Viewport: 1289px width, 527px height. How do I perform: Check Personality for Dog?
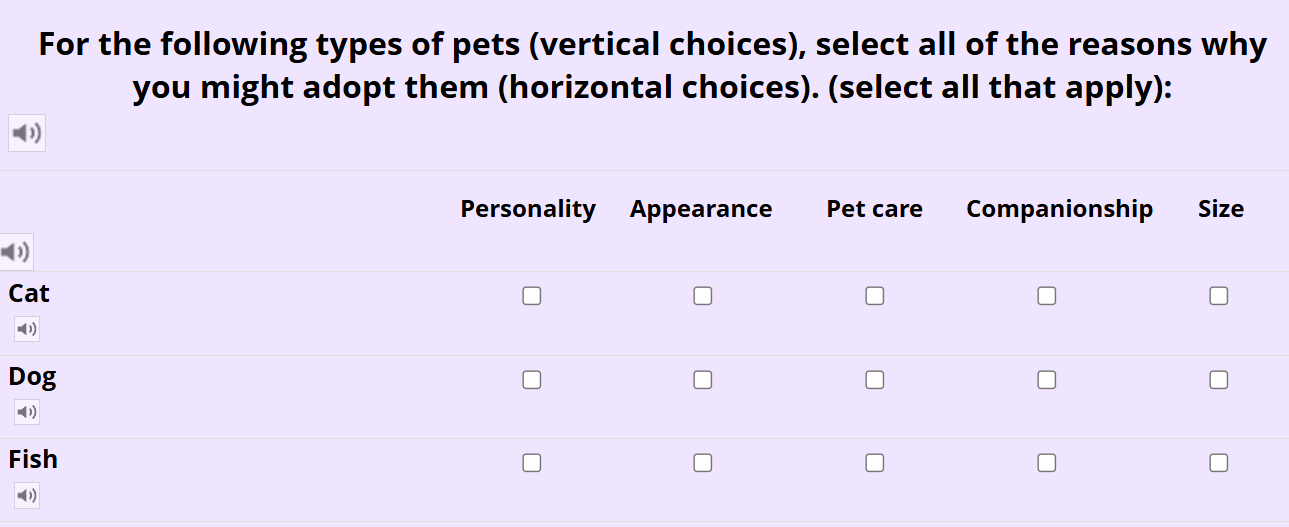coord(532,380)
